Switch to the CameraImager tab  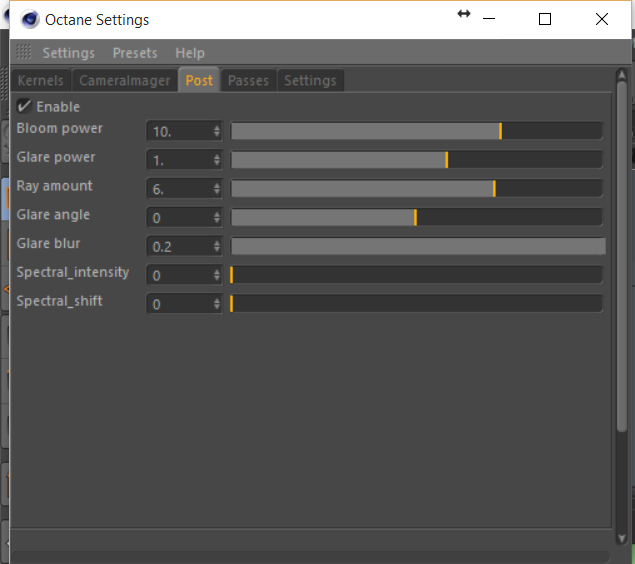click(125, 81)
